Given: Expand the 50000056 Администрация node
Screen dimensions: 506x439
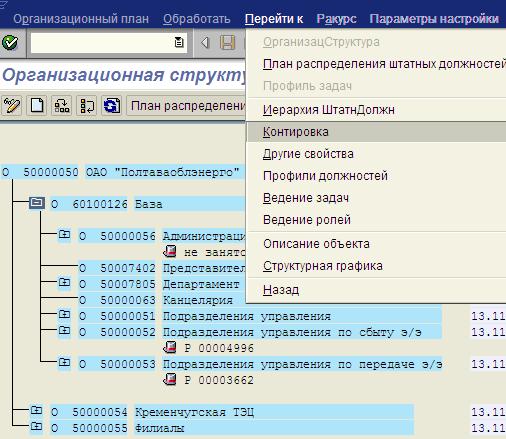Looking at the screenshot, I should [x=64, y=235].
